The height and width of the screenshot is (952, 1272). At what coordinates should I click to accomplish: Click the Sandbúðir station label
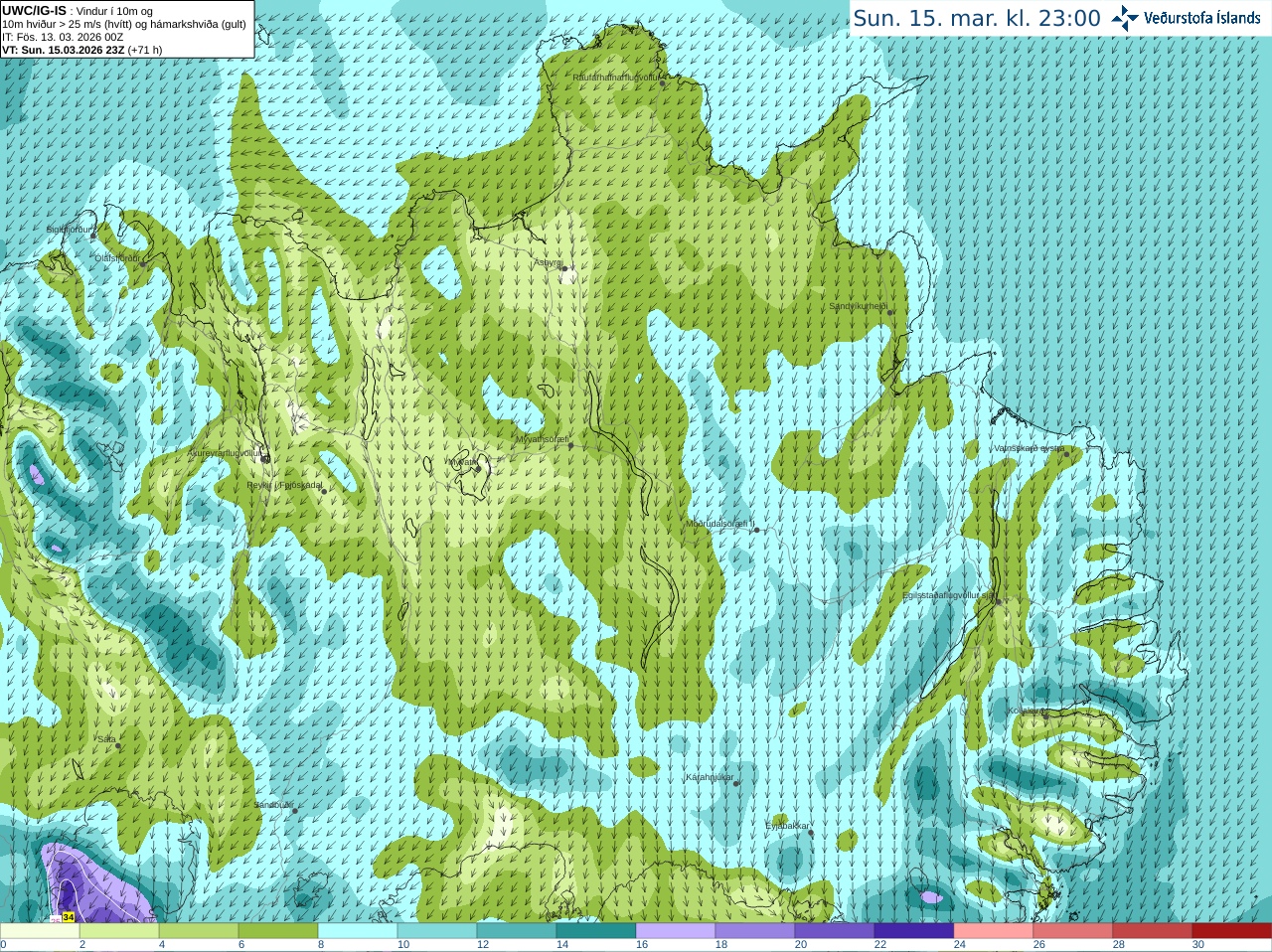click(273, 804)
